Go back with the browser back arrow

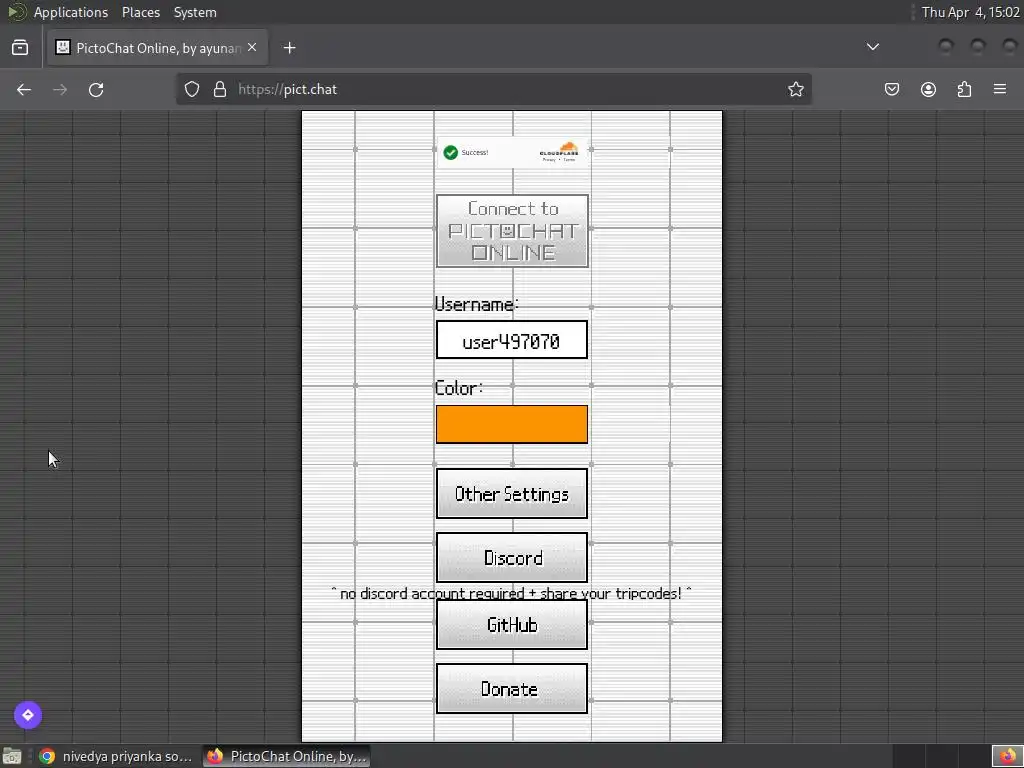(x=24, y=89)
